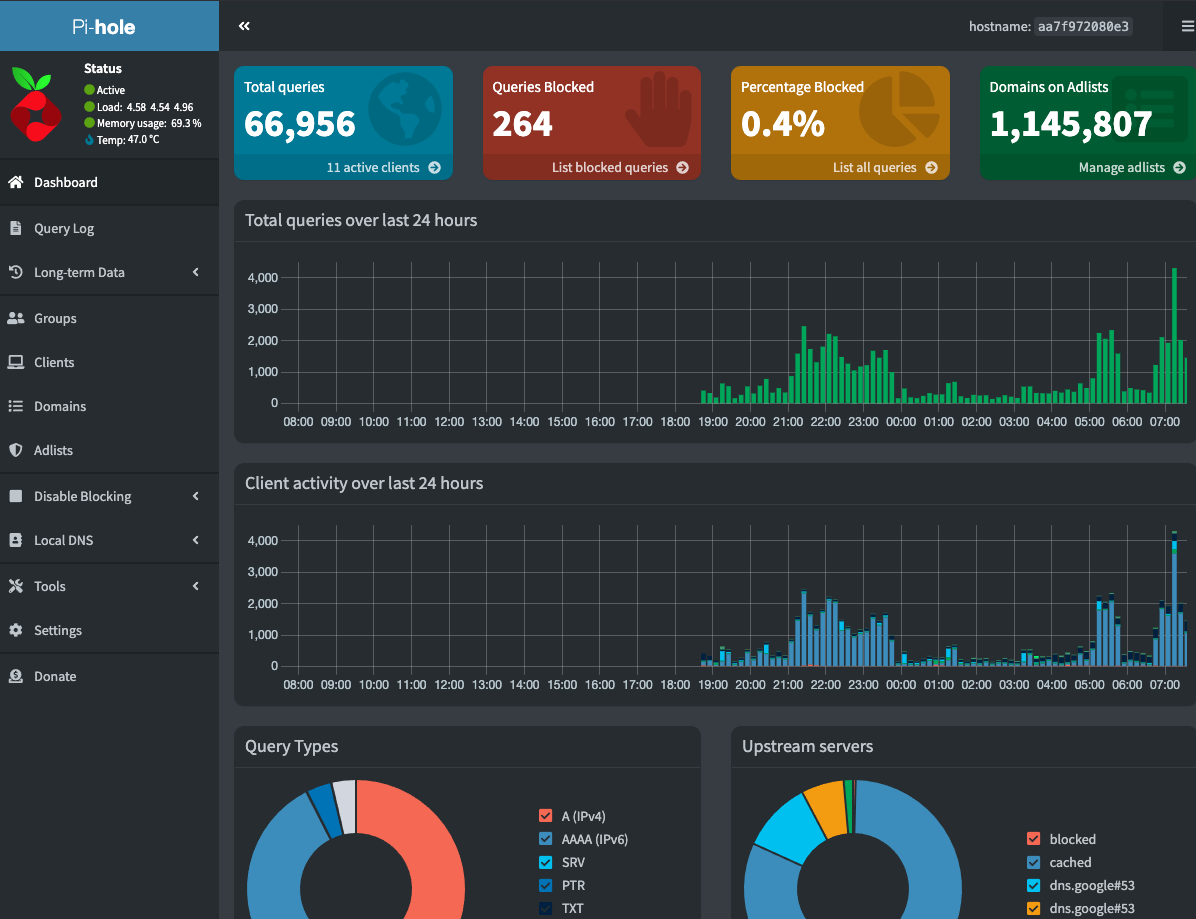Click arrow icon next to List all queries
The width and height of the screenshot is (1196, 919).
point(931,168)
